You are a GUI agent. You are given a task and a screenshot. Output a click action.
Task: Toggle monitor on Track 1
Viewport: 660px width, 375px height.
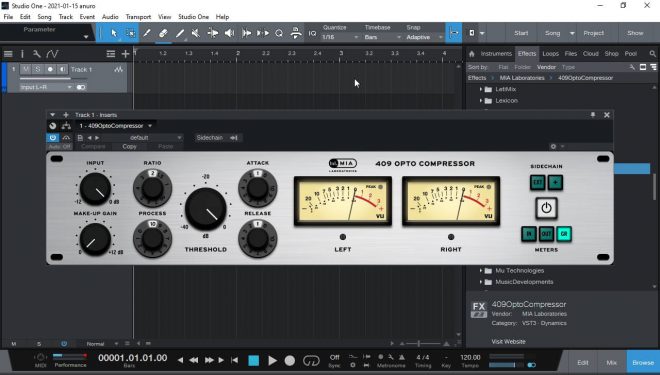coord(62,69)
